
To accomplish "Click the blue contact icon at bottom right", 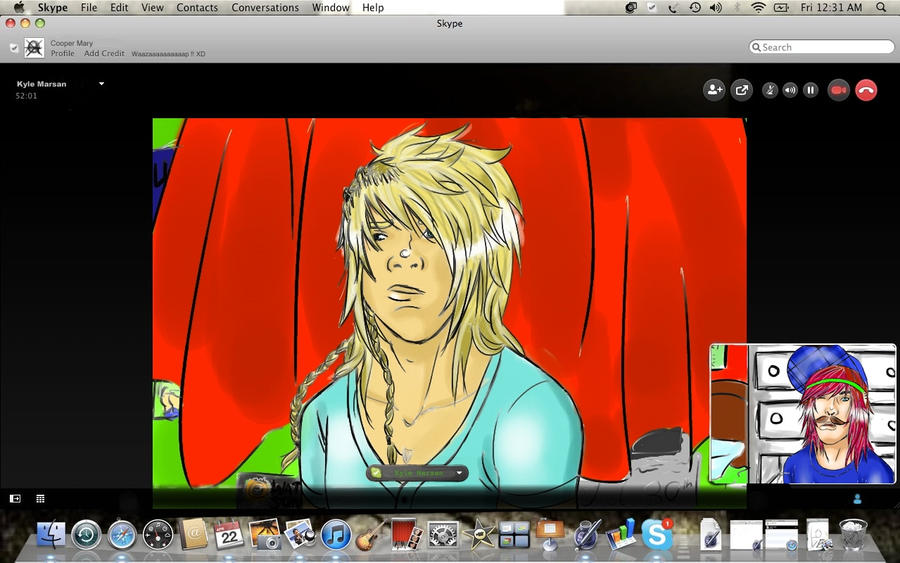I will point(858,499).
